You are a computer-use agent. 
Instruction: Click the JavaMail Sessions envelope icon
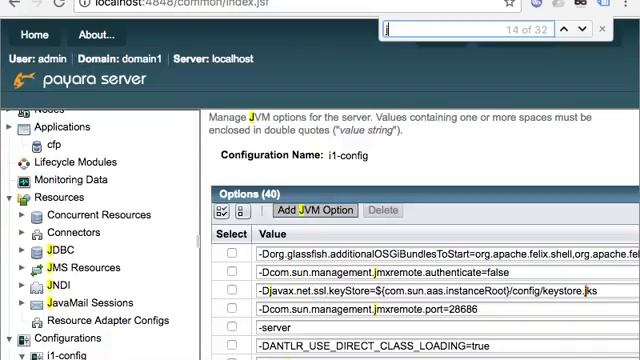37,305
